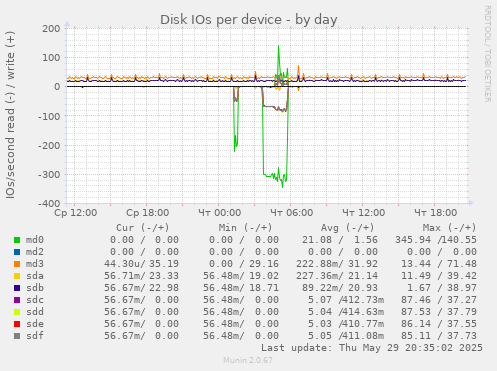497x371 pixels.
Task: Click sdb min value '56.48m/ 18.71'
Action: pyautogui.click(x=241, y=288)
